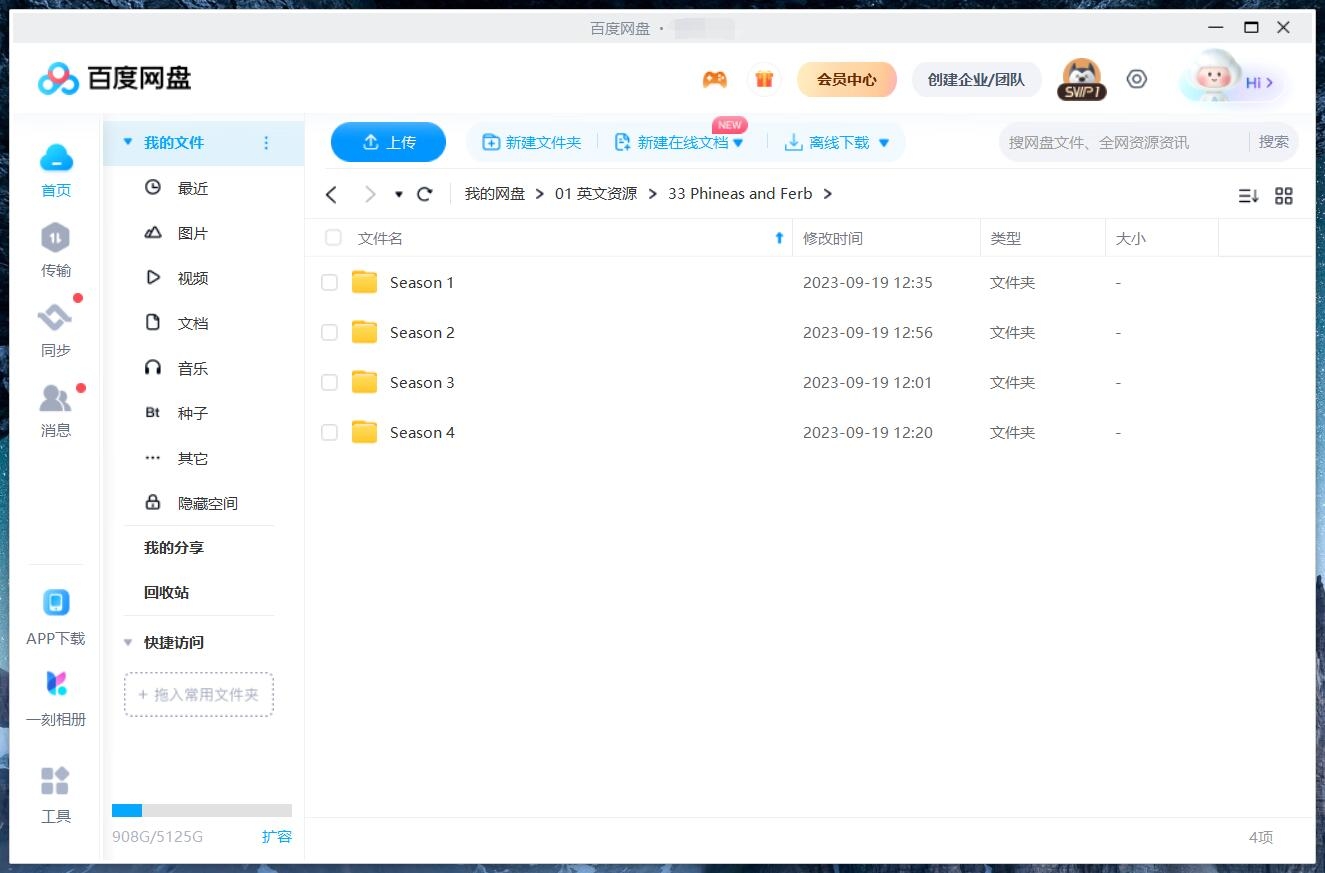The height and width of the screenshot is (873, 1325).
Task: Open the 工具 (Tools) panel
Action: 55,789
